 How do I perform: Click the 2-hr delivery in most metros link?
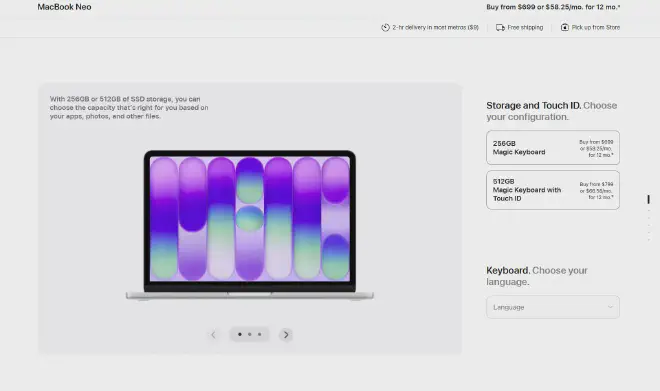coord(435,27)
